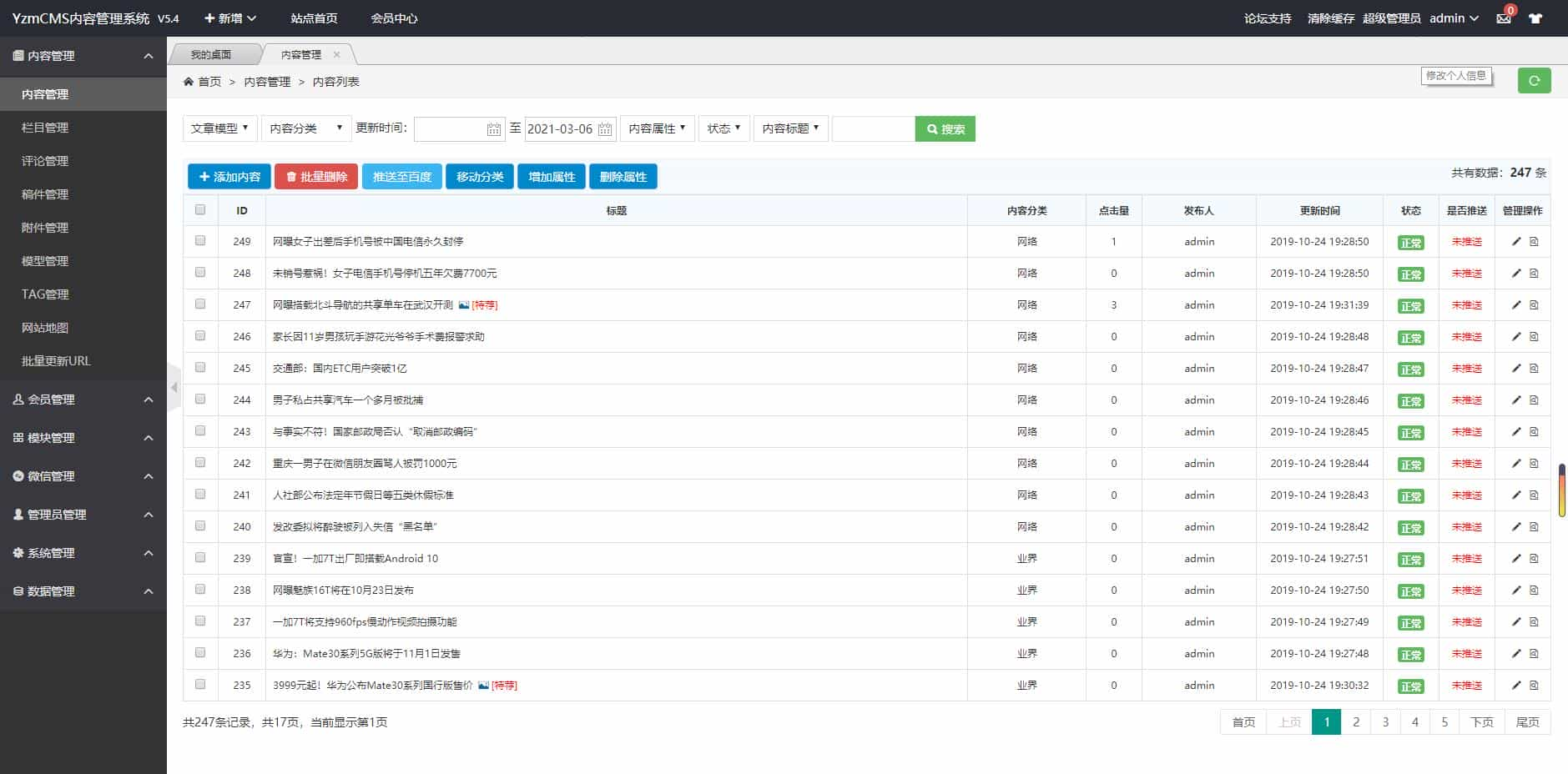Click the green 搜索 button
This screenshot has height=774, width=1568.
click(x=945, y=129)
